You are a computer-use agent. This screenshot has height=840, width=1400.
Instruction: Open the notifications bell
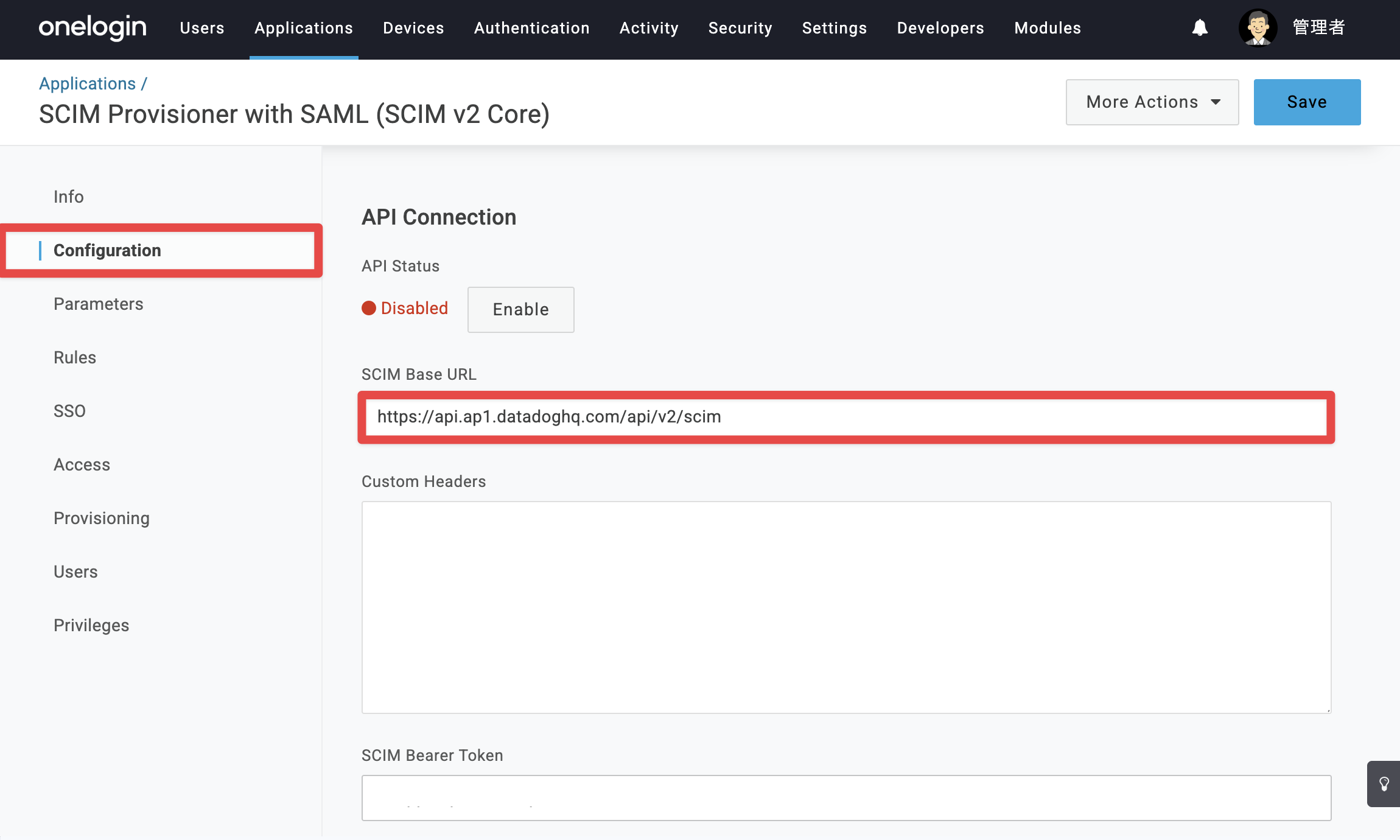(1200, 28)
